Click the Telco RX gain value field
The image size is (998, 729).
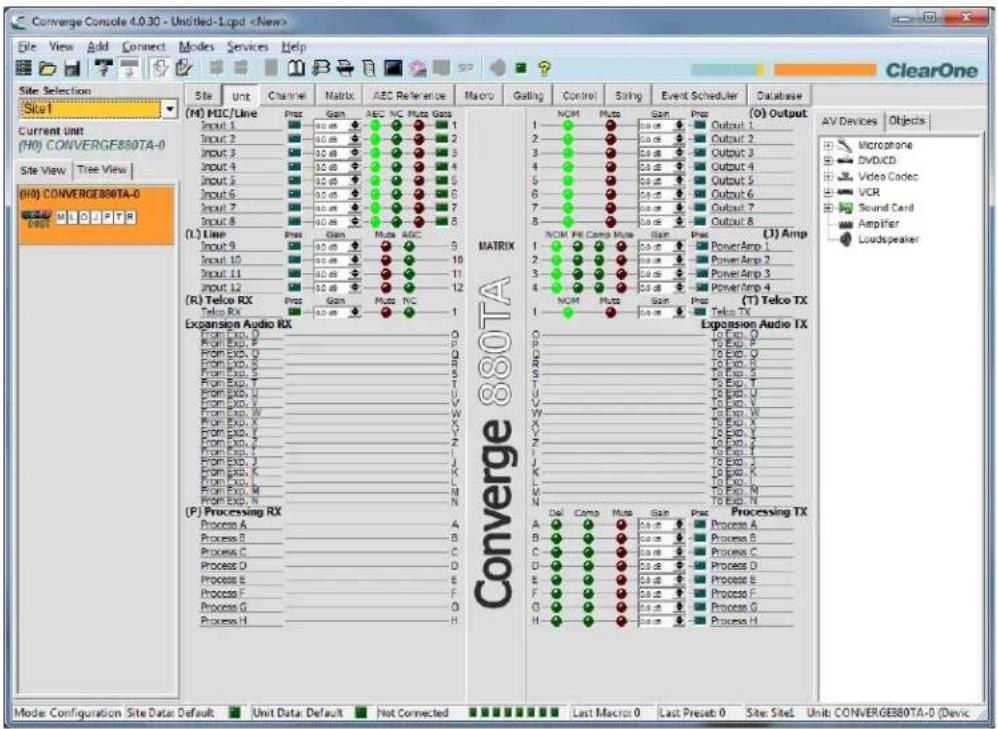(x=331, y=313)
